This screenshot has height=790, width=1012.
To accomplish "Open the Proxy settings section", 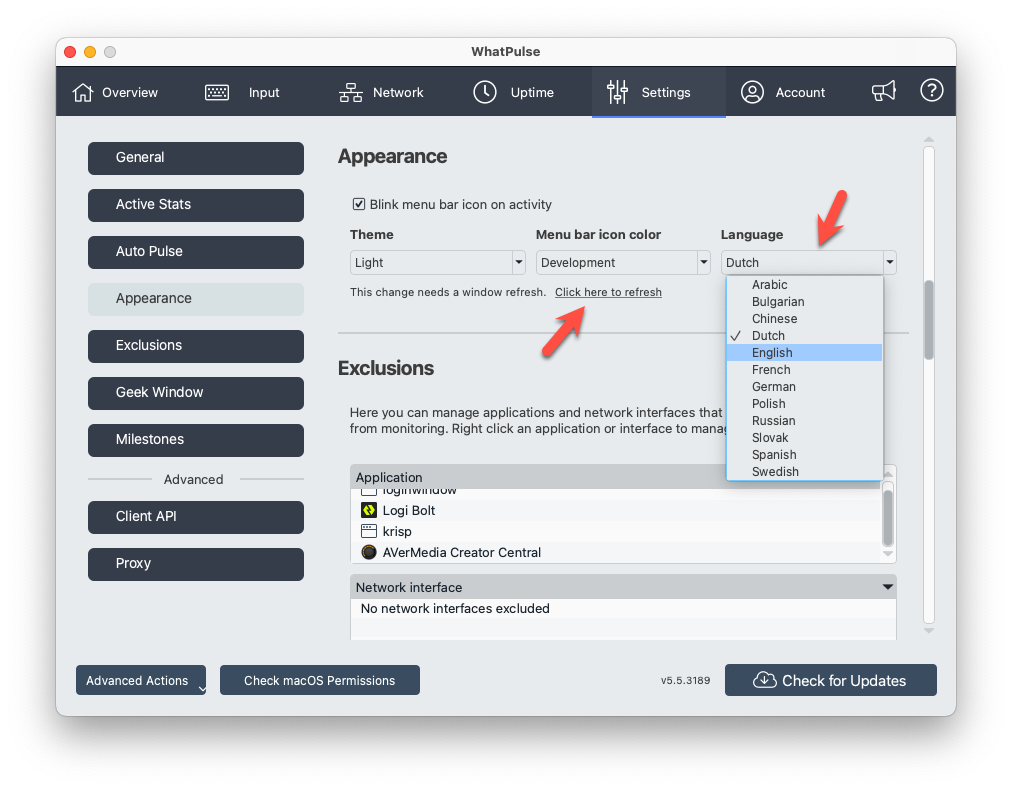I will pos(196,564).
